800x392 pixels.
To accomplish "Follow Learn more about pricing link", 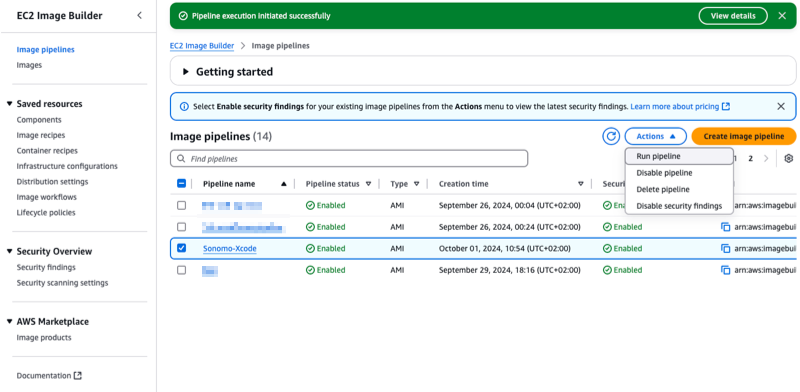I will [680, 107].
